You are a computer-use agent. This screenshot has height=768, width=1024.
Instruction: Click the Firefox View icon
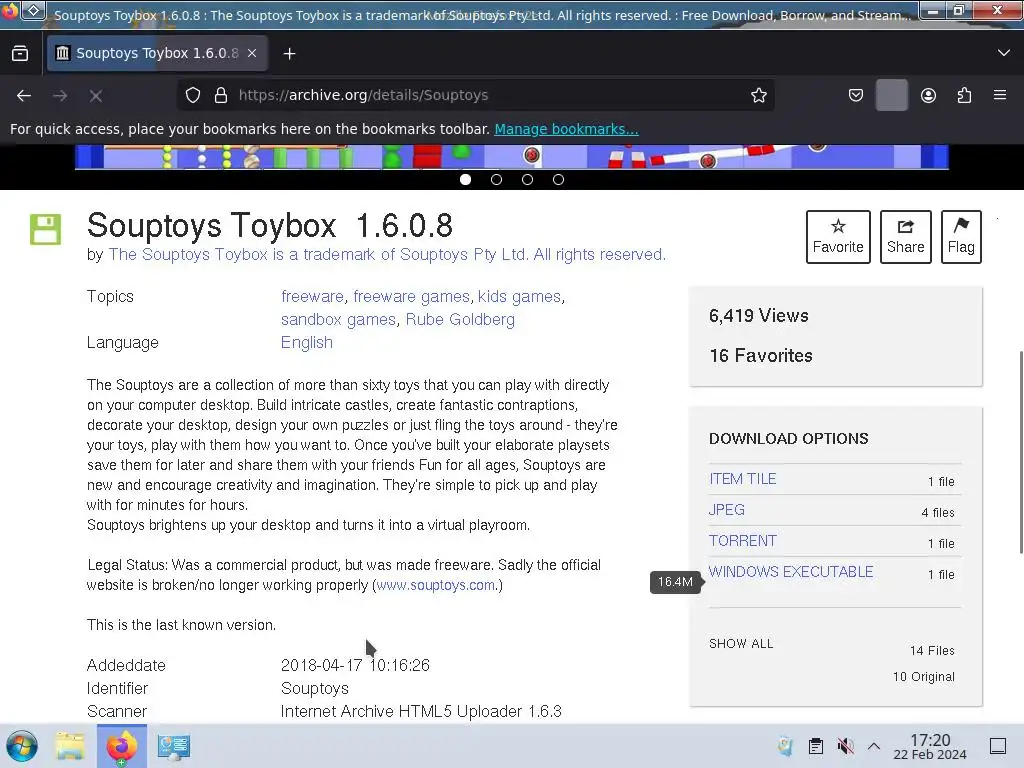(20, 54)
